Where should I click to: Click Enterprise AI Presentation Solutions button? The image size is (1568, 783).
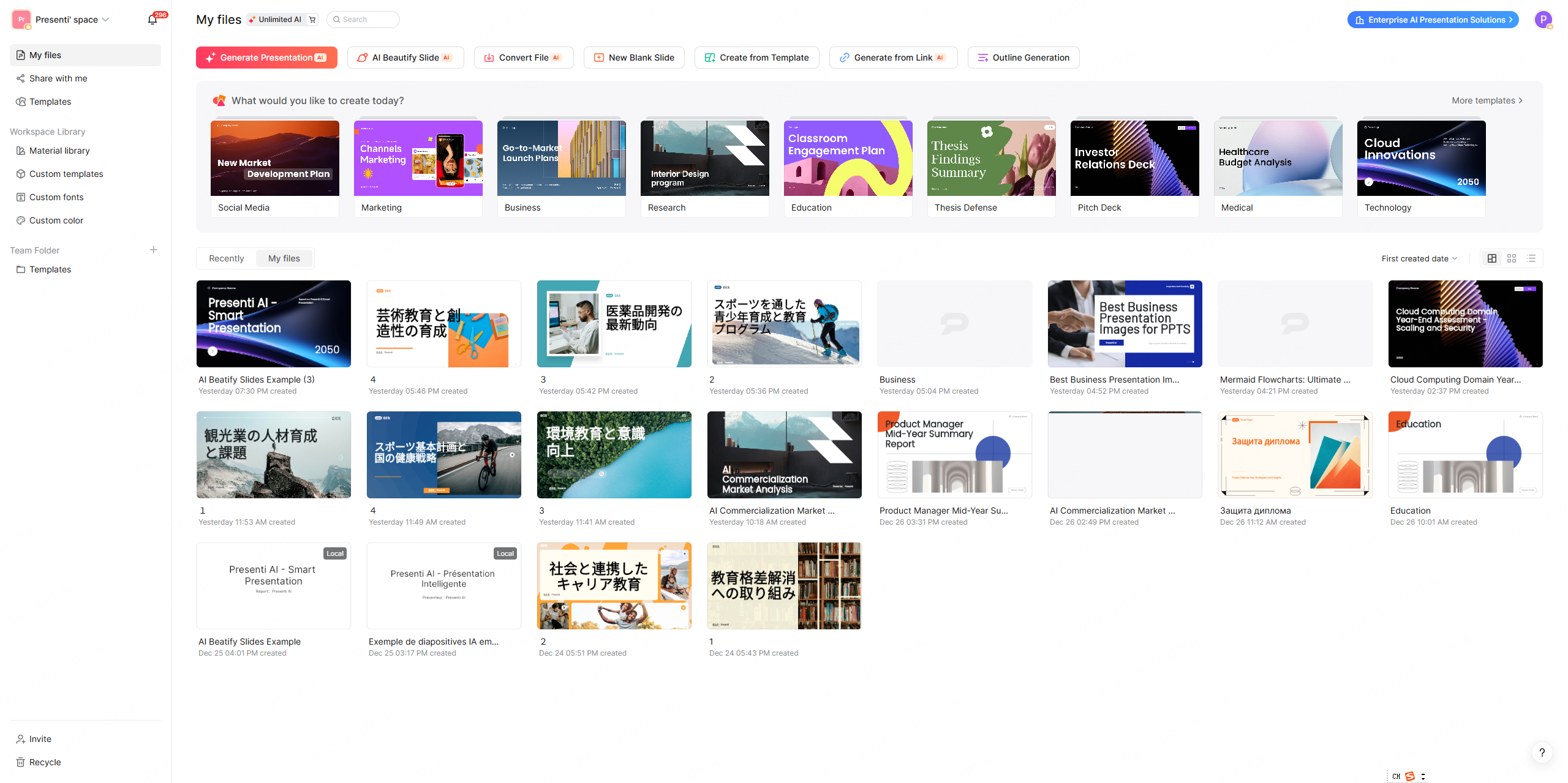tap(1433, 20)
